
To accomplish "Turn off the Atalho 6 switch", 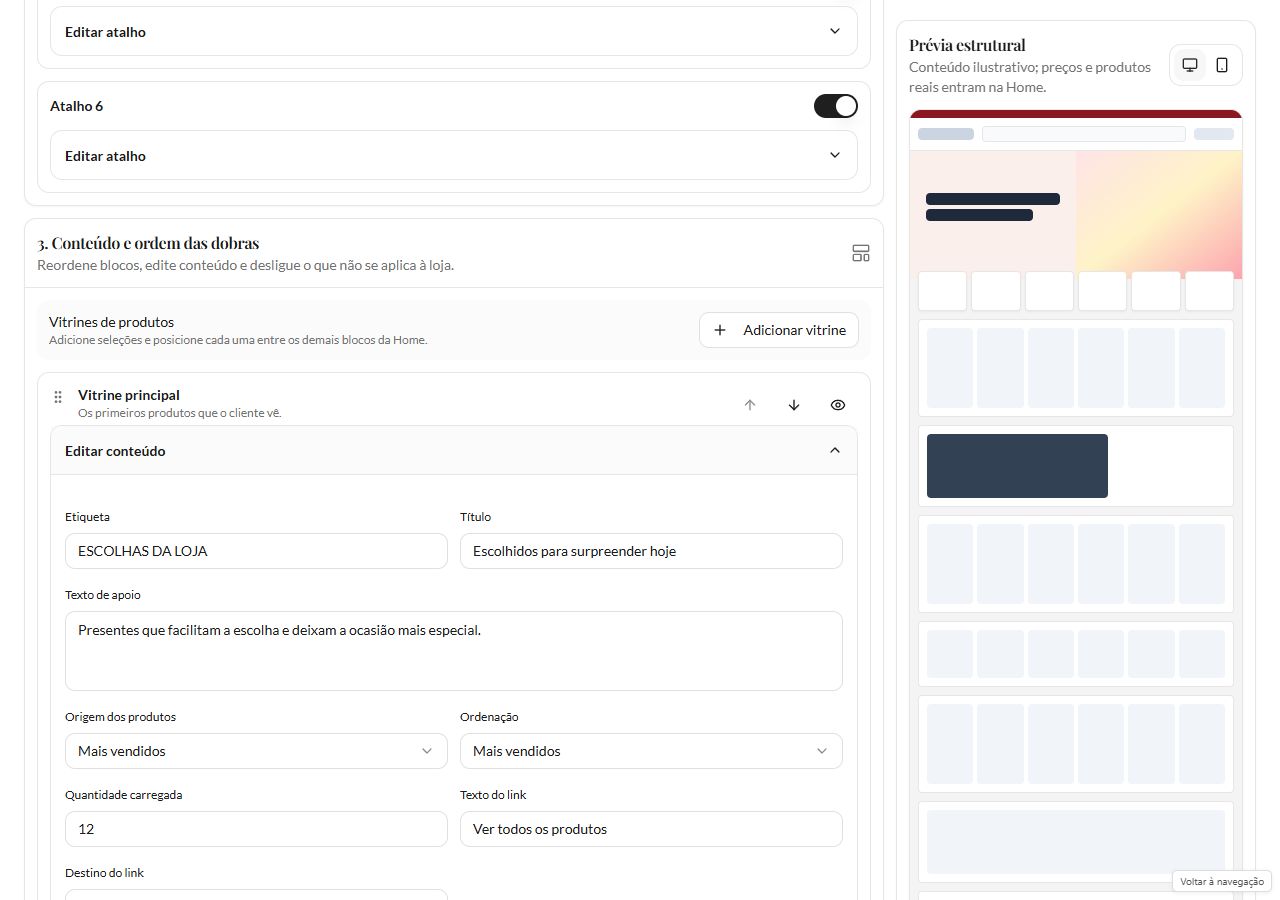I will tap(836, 106).
